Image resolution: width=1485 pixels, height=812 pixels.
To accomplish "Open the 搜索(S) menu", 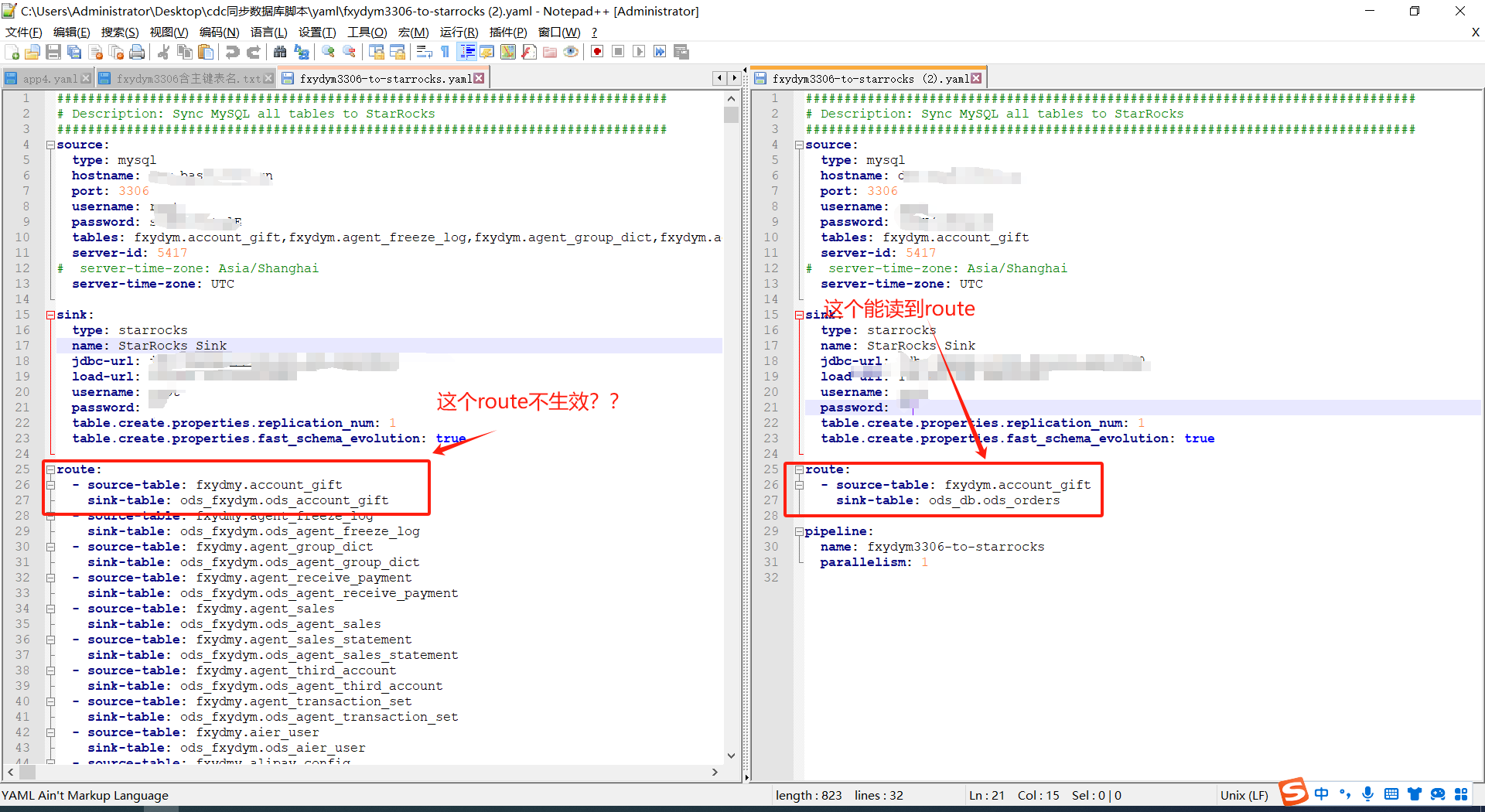I will pyautogui.click(x=120, y=32).
